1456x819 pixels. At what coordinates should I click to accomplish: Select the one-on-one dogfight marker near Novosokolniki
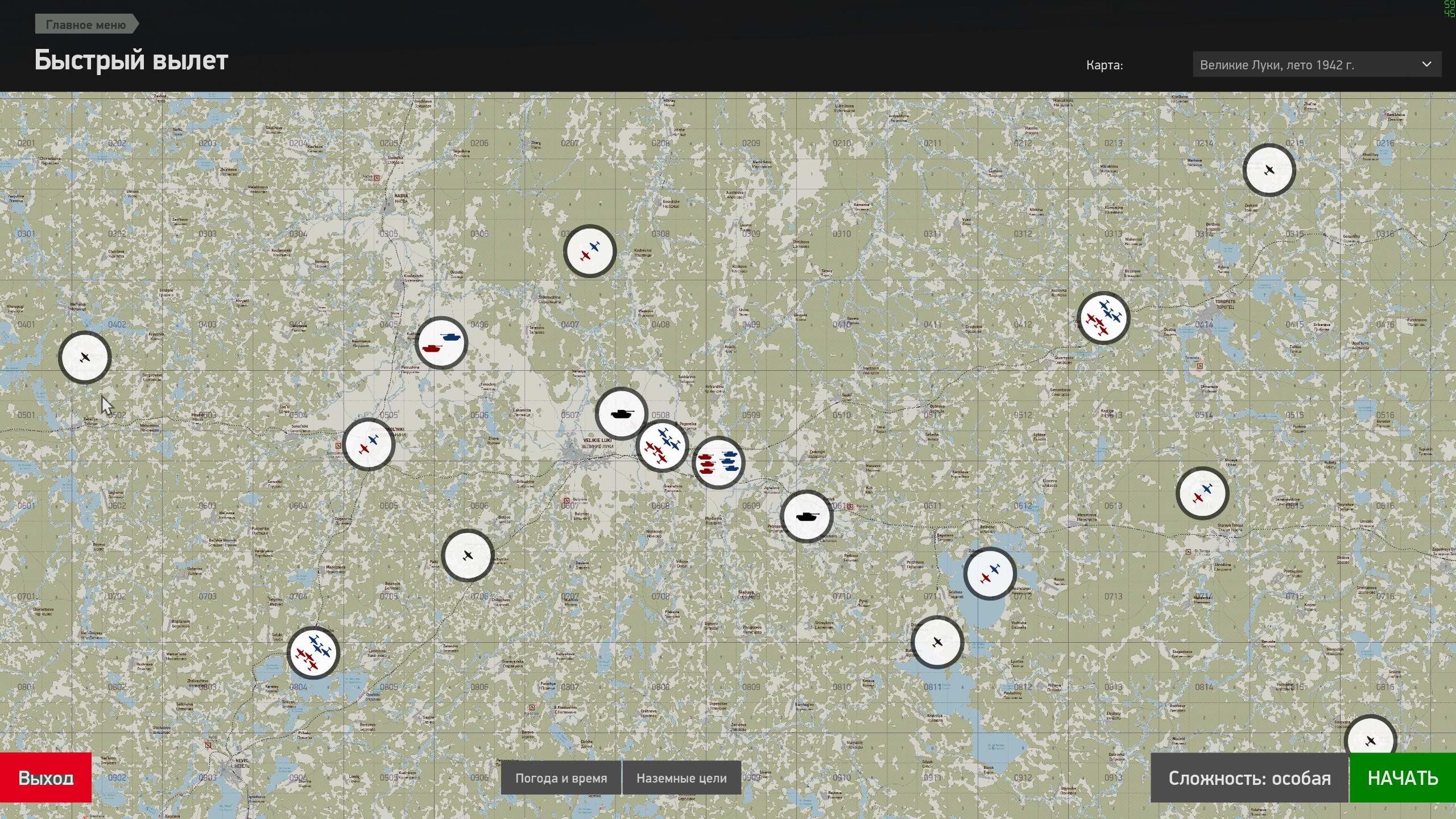(369, 444)
